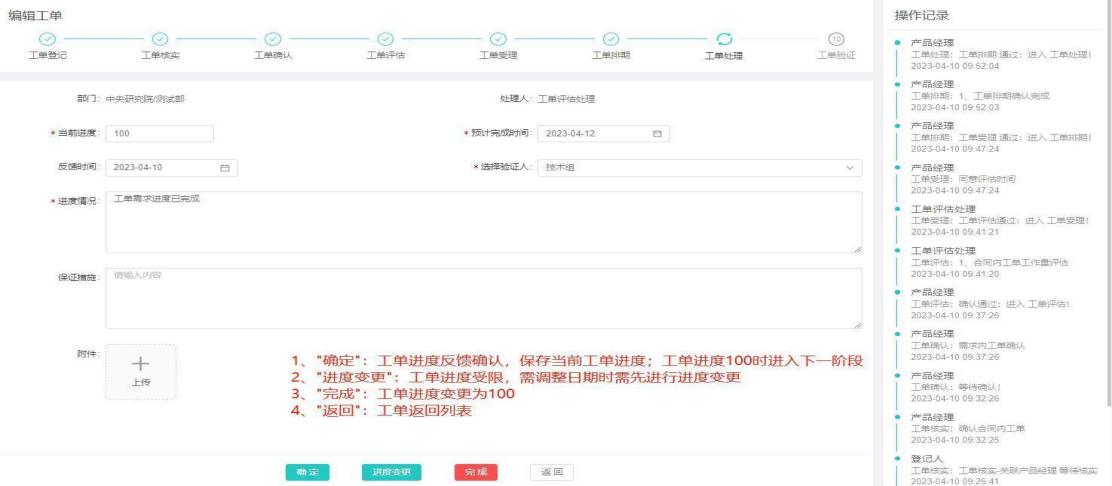This screenshot has width=1112, height=486.
Task: Open calendar icon in 预计完成时间 field
Action: click(657, 134)
